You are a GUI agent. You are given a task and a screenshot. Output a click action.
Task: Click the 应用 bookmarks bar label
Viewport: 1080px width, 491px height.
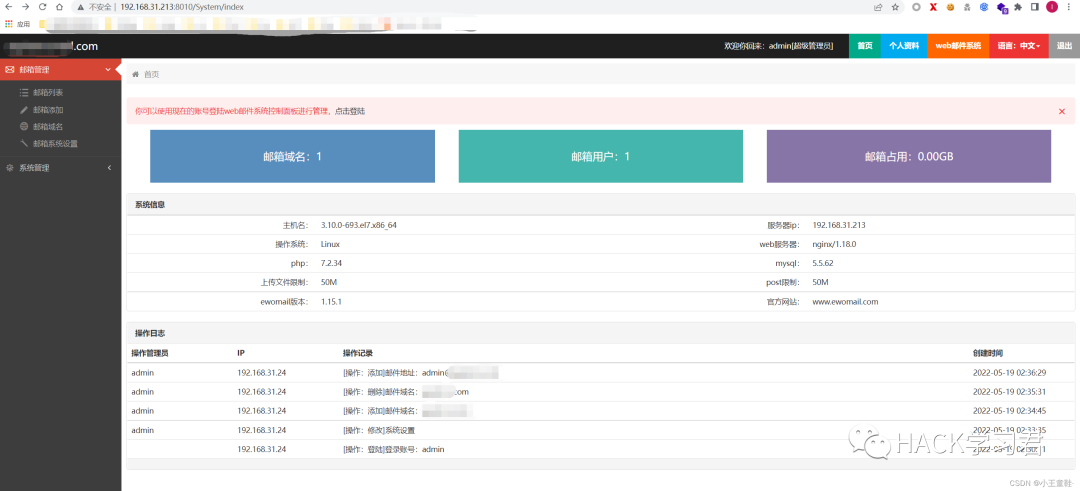[x=23, y=23]
